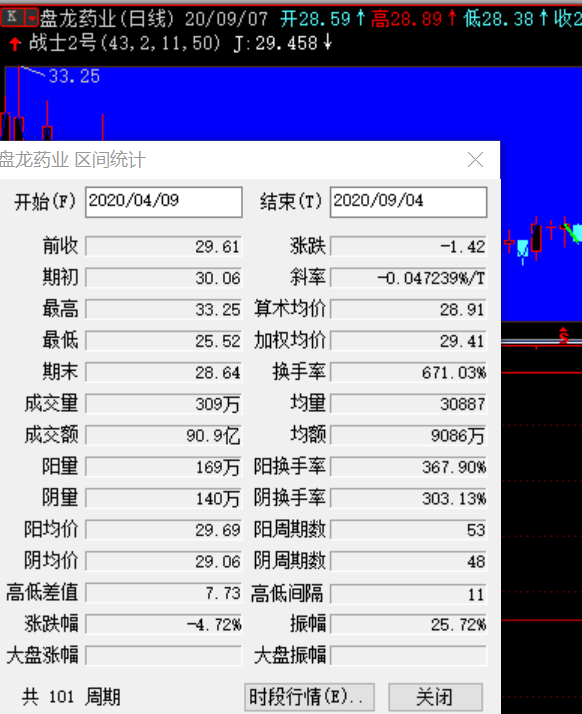Click the 结束(T) end date field
Screen dimensions: 582x714
408,202
